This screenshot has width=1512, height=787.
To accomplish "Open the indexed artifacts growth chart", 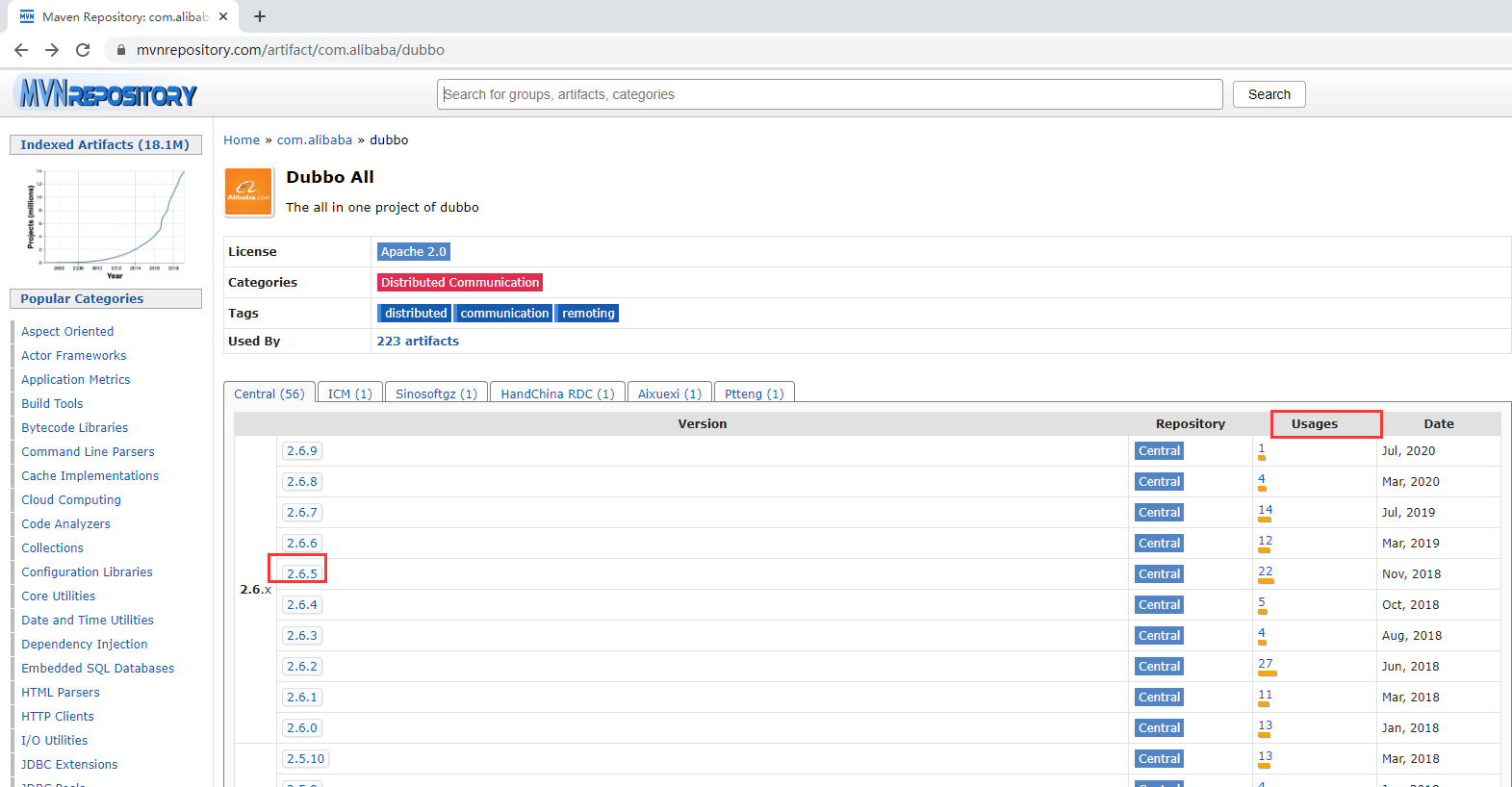I will (x=106, y=223).
